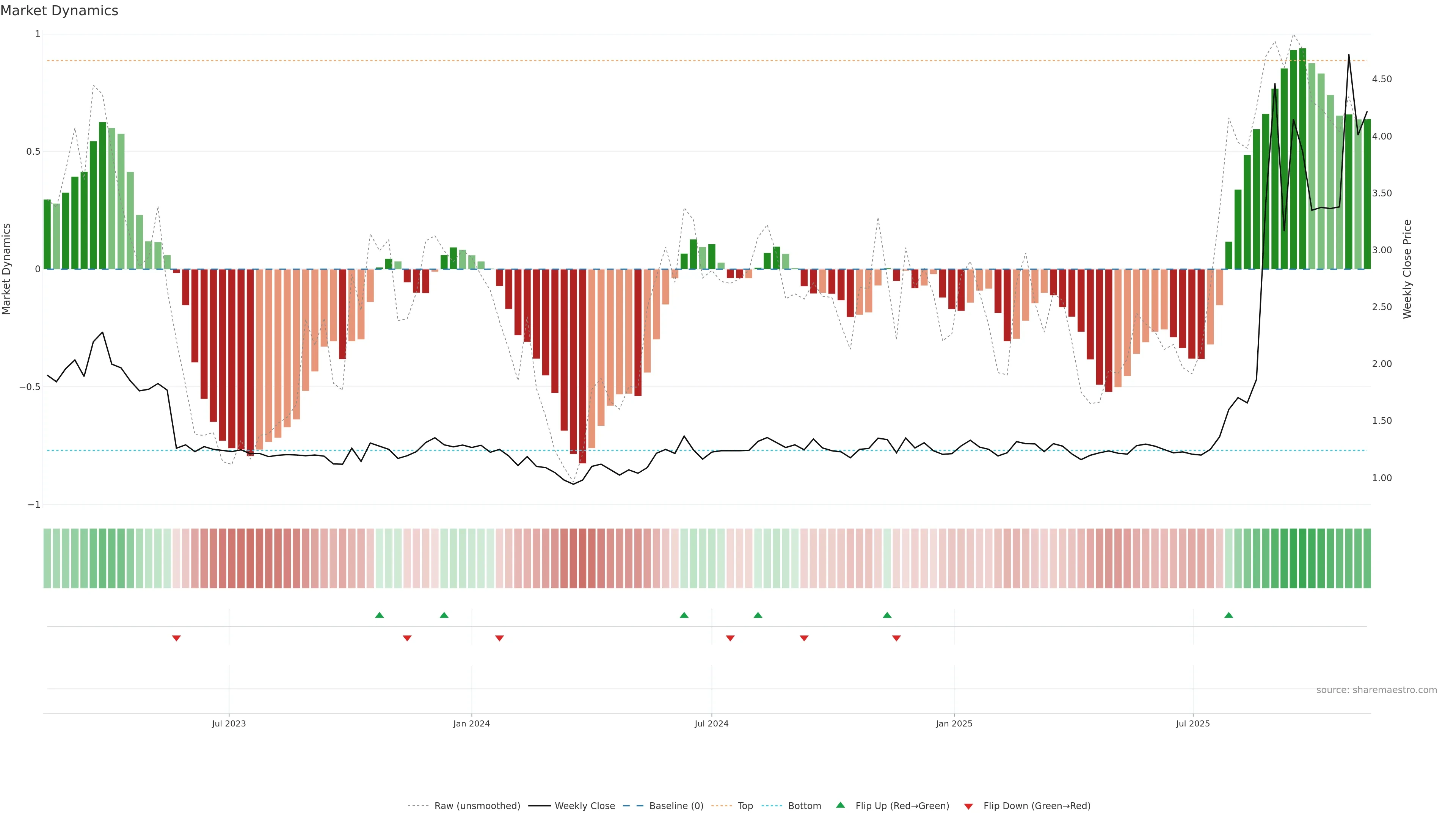Click the red flip-down marker just after Jul 2024
The width and height of the screenshot is (1456, 819).
[x=730, y=638]
